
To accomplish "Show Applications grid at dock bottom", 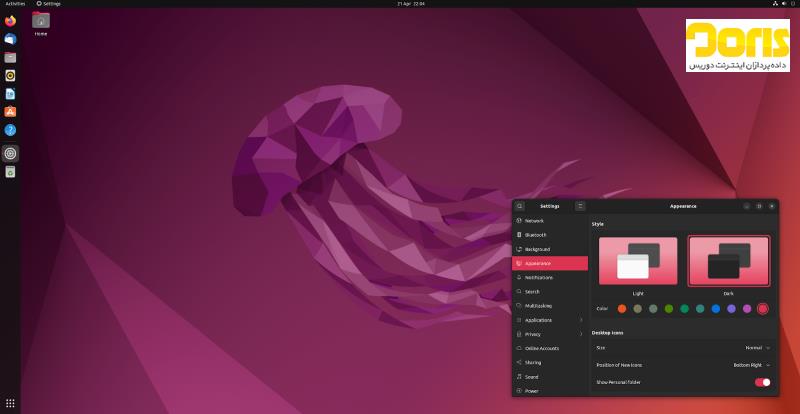I will [x=10, y=403].
